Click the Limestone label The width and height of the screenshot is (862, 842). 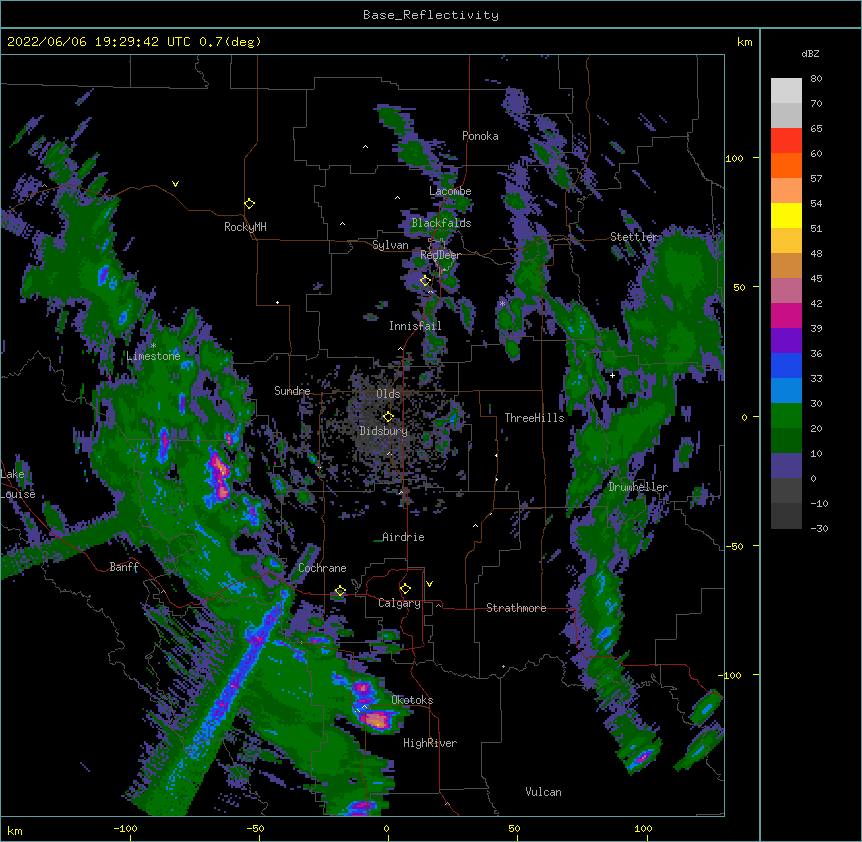153,356
